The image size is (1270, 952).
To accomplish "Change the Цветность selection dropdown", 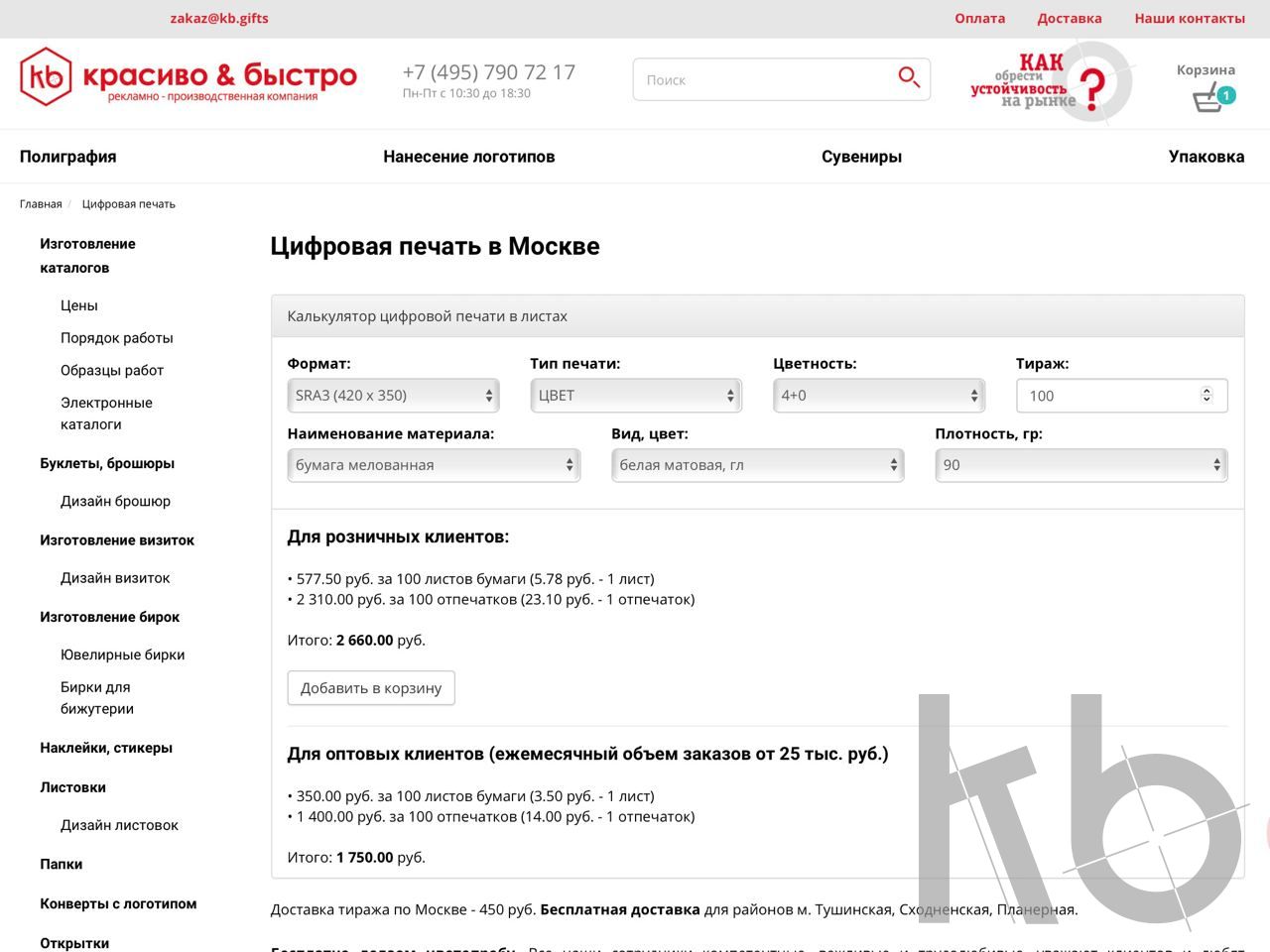I will click(877, 395).
